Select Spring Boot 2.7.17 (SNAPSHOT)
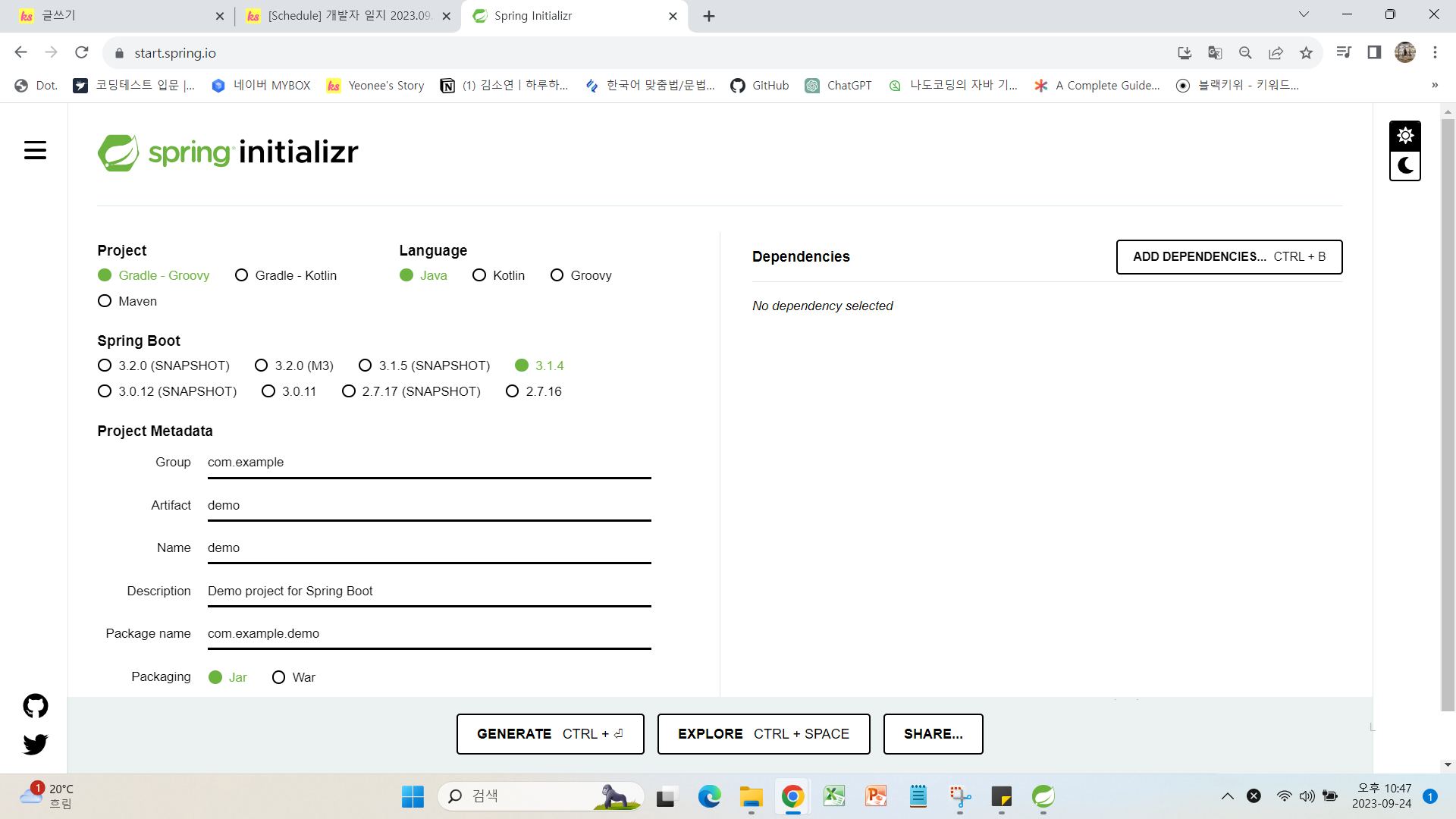The image size is (1456, 819). [x=411, y=391]
